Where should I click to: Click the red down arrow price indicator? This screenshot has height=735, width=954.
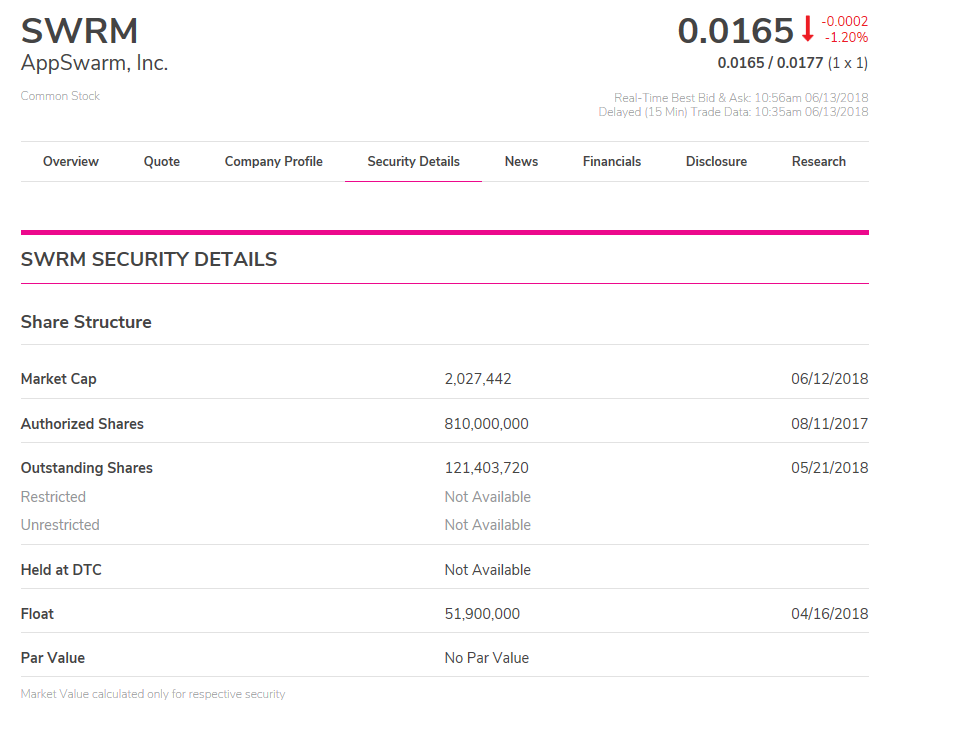coord(807,29)
